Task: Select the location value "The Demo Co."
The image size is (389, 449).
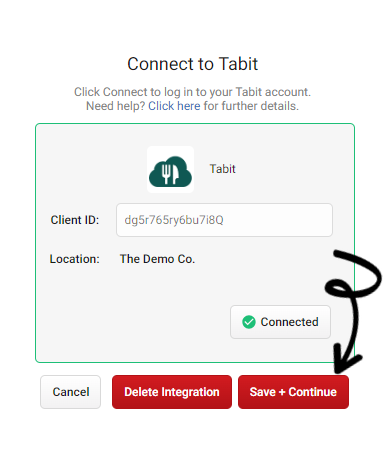Action: (157, 259)
